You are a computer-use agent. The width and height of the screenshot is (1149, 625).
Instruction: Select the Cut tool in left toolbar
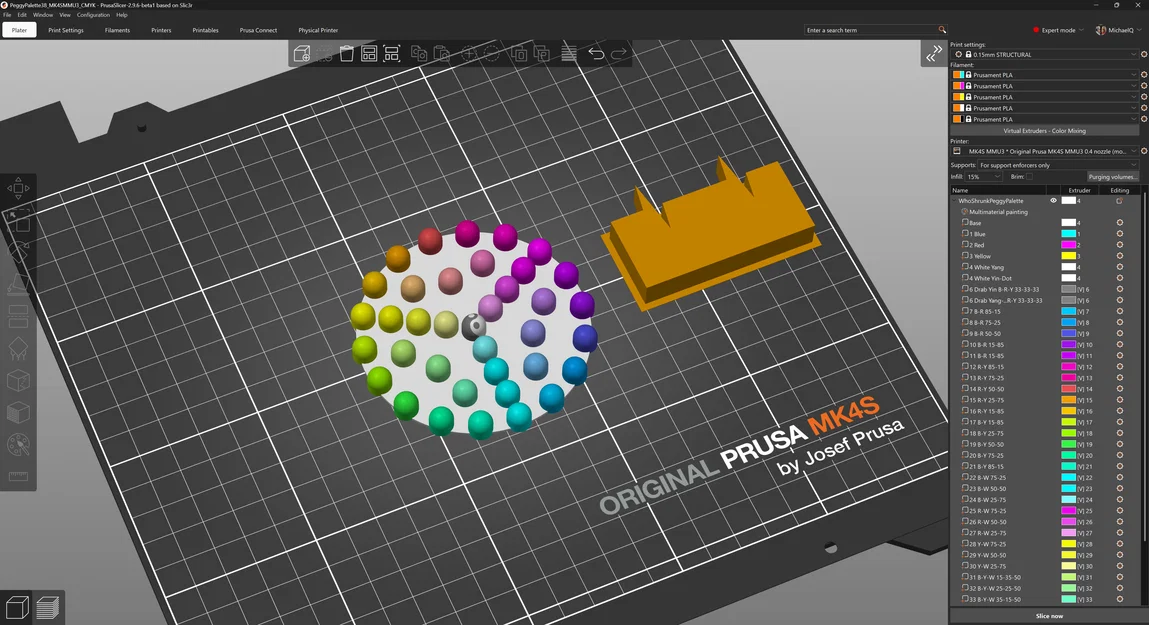18,317
